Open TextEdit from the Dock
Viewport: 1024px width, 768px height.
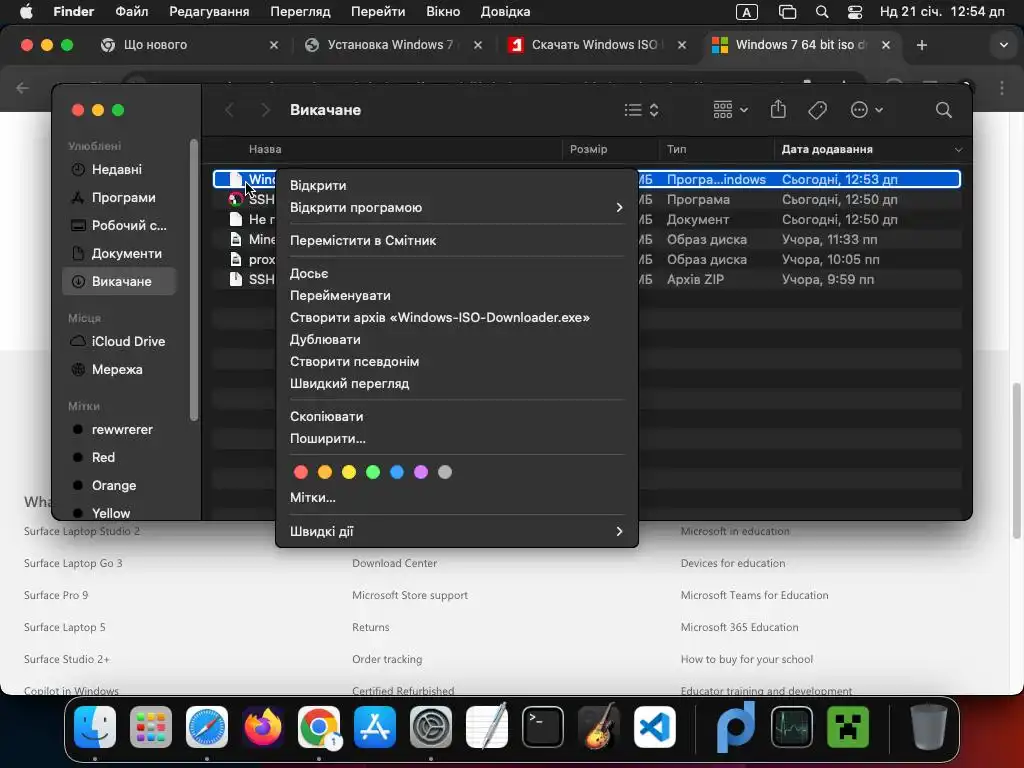click(x=487, y=727)
